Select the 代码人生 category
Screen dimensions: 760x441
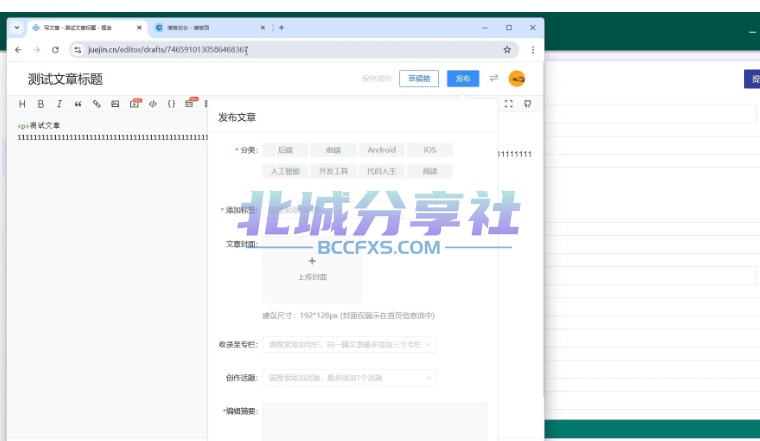[381, 171]
